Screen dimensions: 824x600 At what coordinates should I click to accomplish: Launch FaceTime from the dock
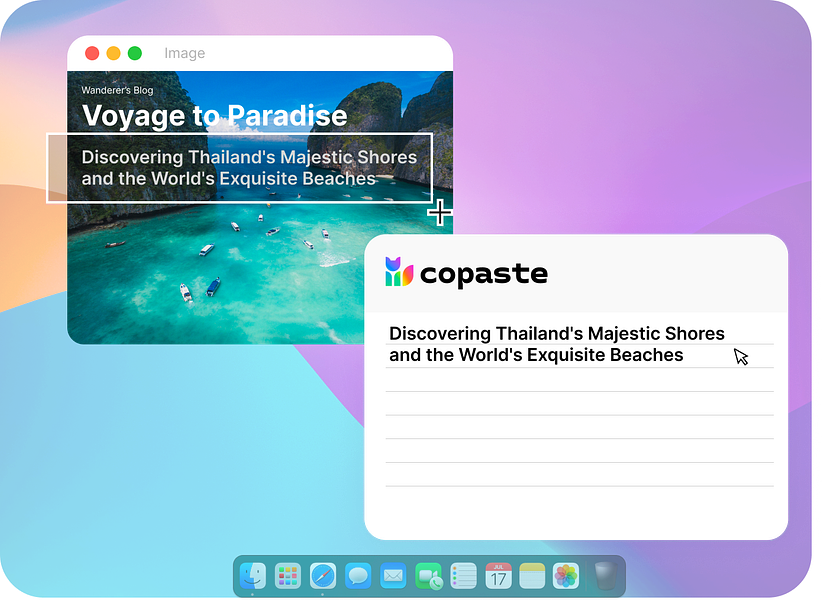[x=428, y=576]
